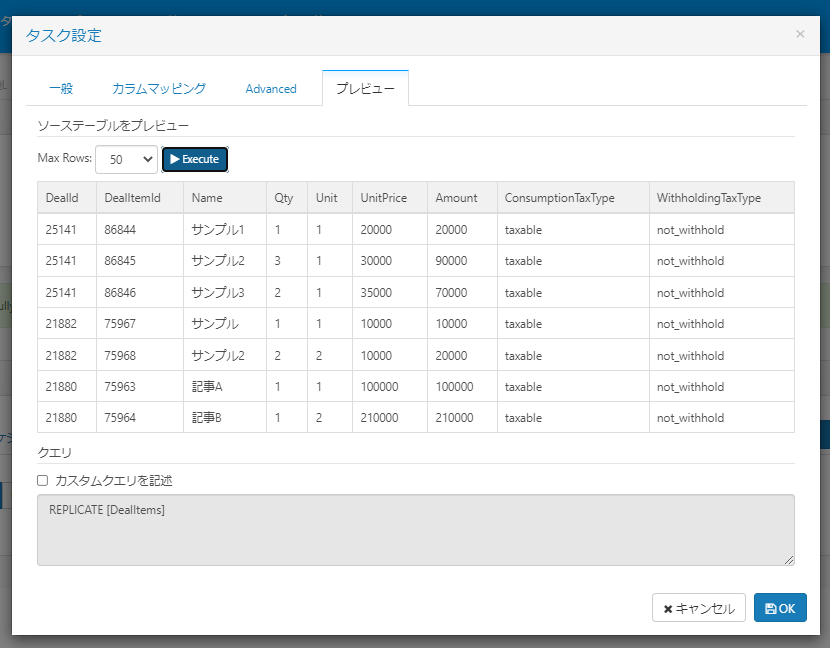Click the ConsumptionTaxType column header
The height and width of the screenshot is (648, 830).
coord(573,197)
